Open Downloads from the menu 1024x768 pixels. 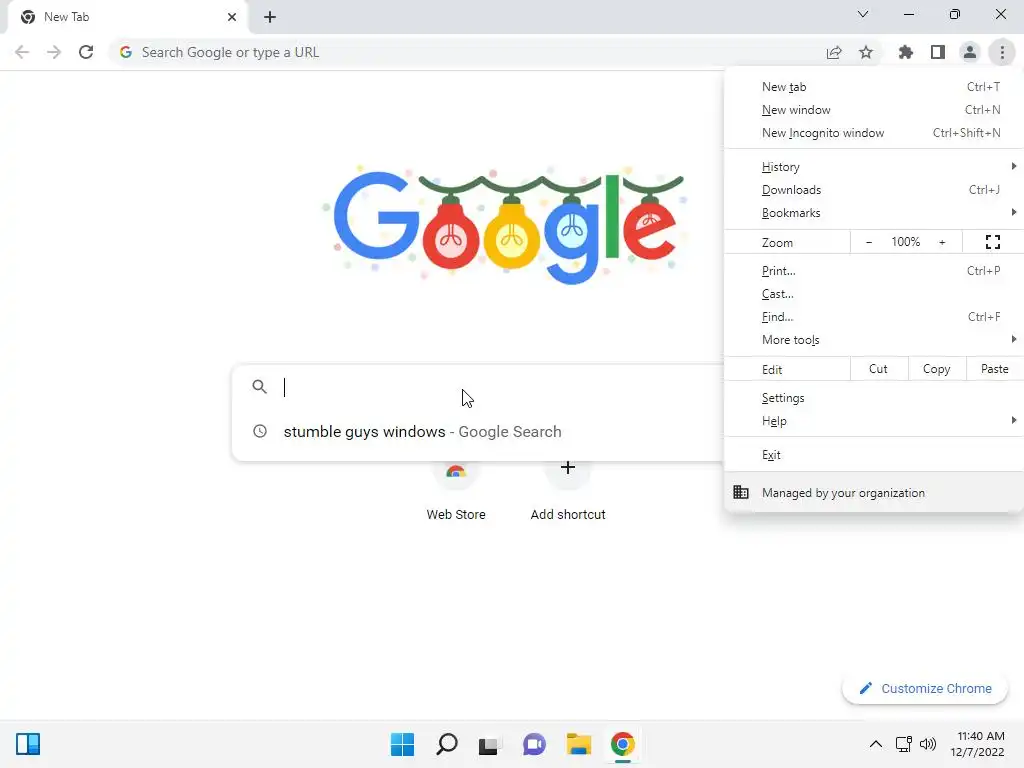click(874, 189)
